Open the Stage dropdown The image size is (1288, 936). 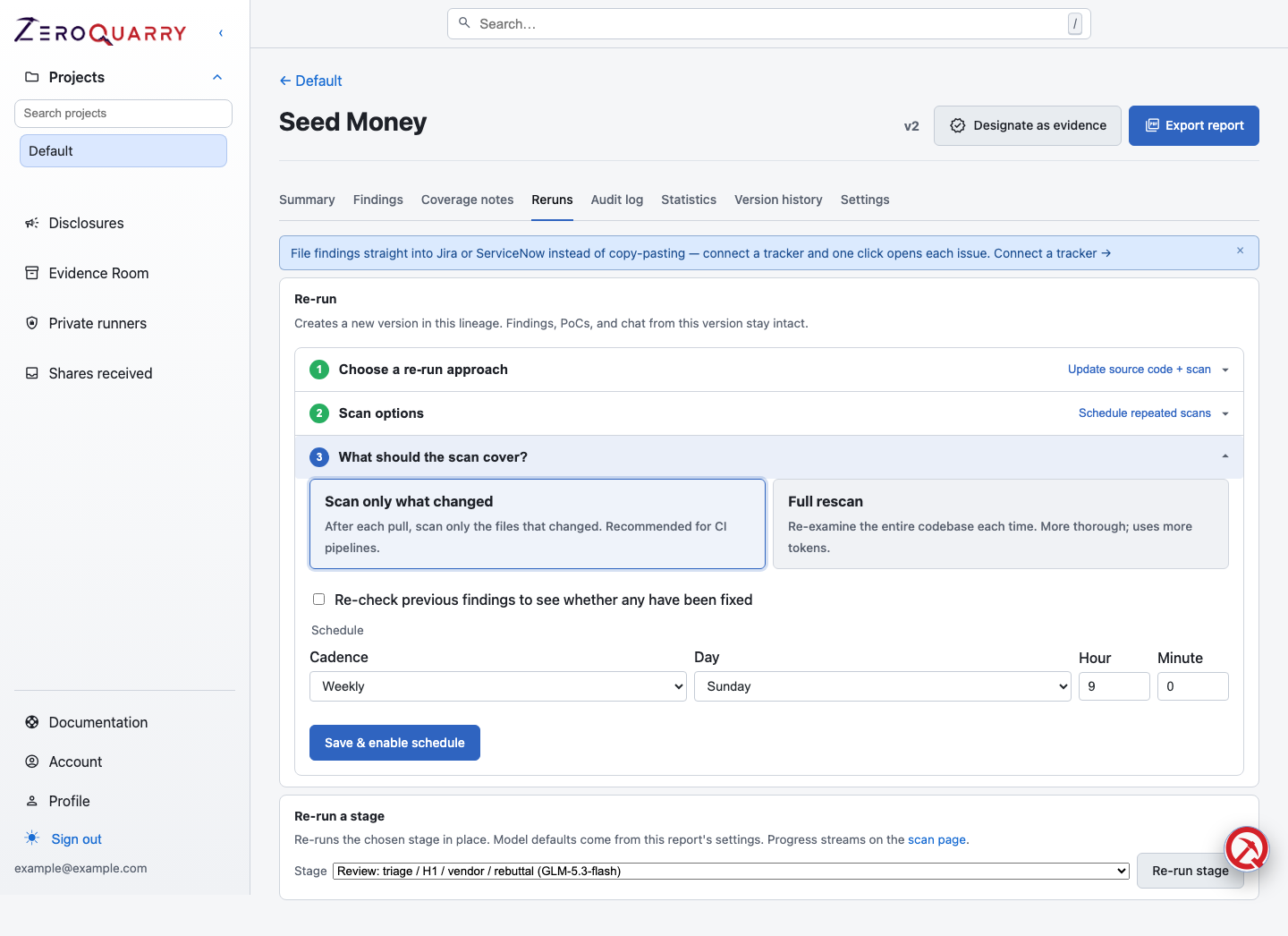pos(731,871)
